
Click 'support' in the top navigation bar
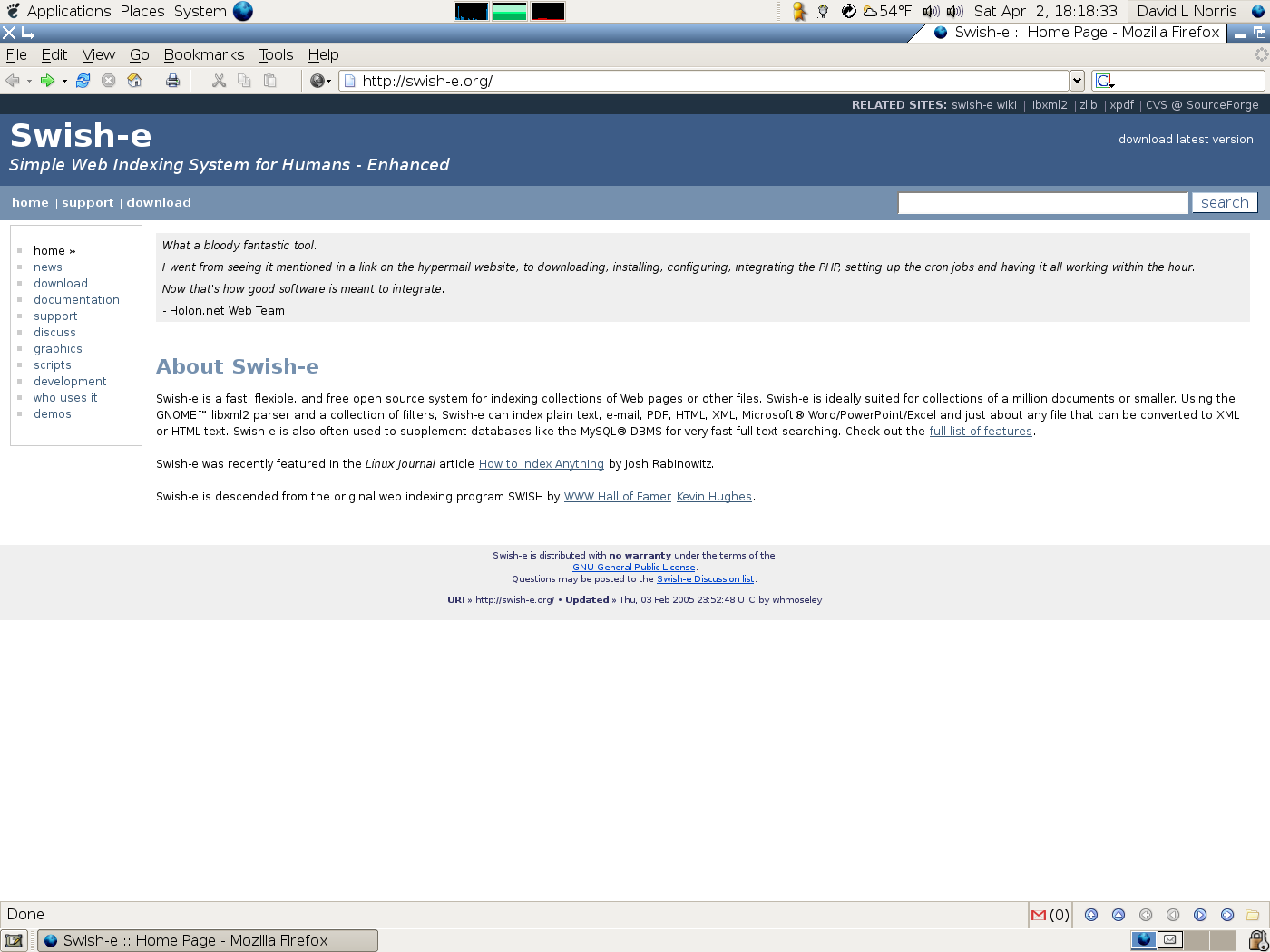[87, 203]
